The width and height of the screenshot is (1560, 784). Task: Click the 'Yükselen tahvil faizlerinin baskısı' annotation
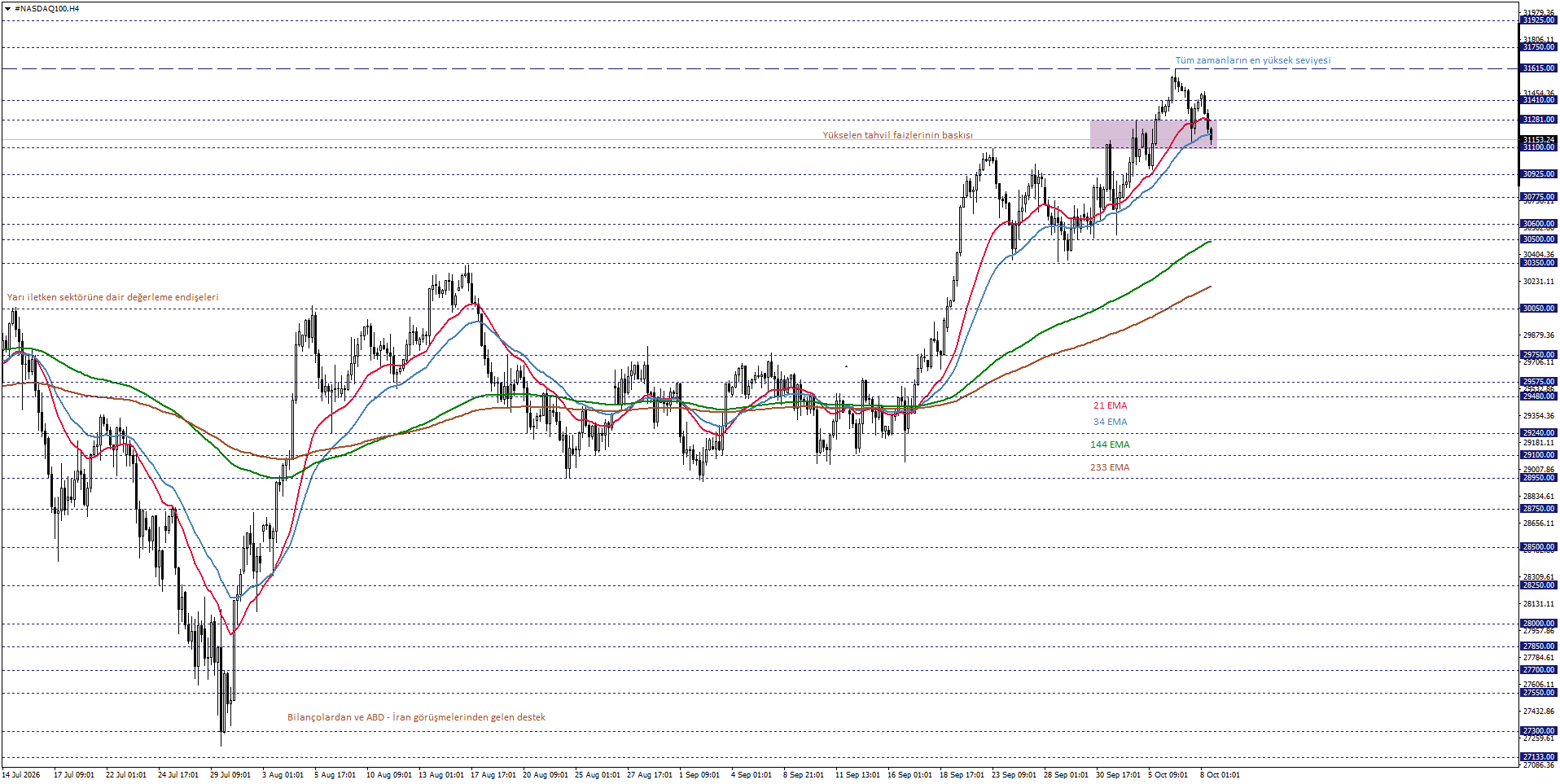[897, 135]
